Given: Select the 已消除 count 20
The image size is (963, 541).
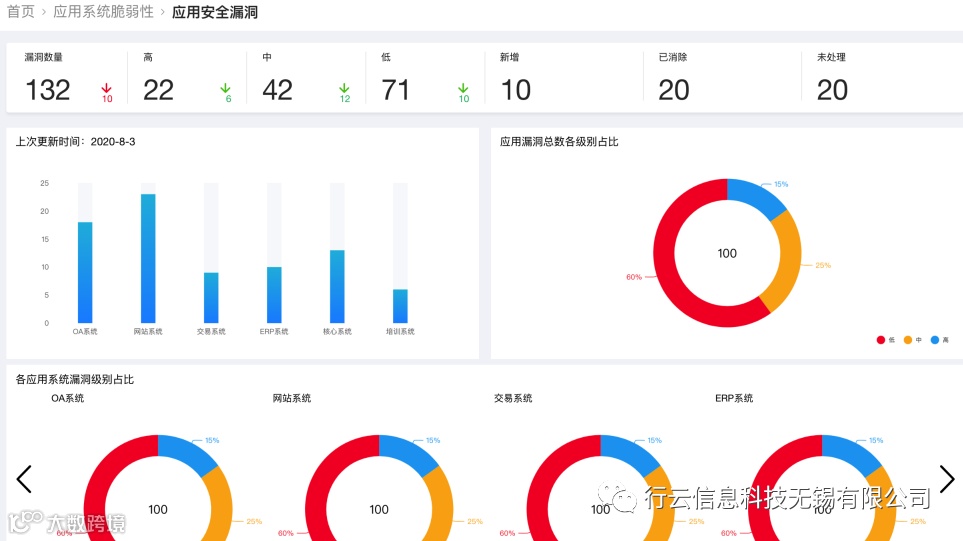Looking at the screenshot, I should tap(674, 90).
